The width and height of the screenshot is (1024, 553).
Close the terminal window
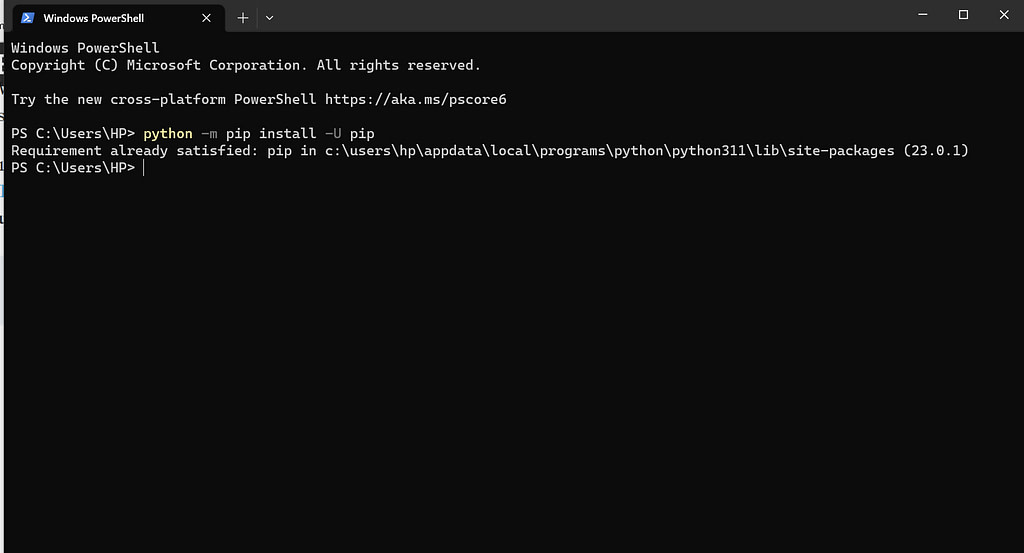1004,14
